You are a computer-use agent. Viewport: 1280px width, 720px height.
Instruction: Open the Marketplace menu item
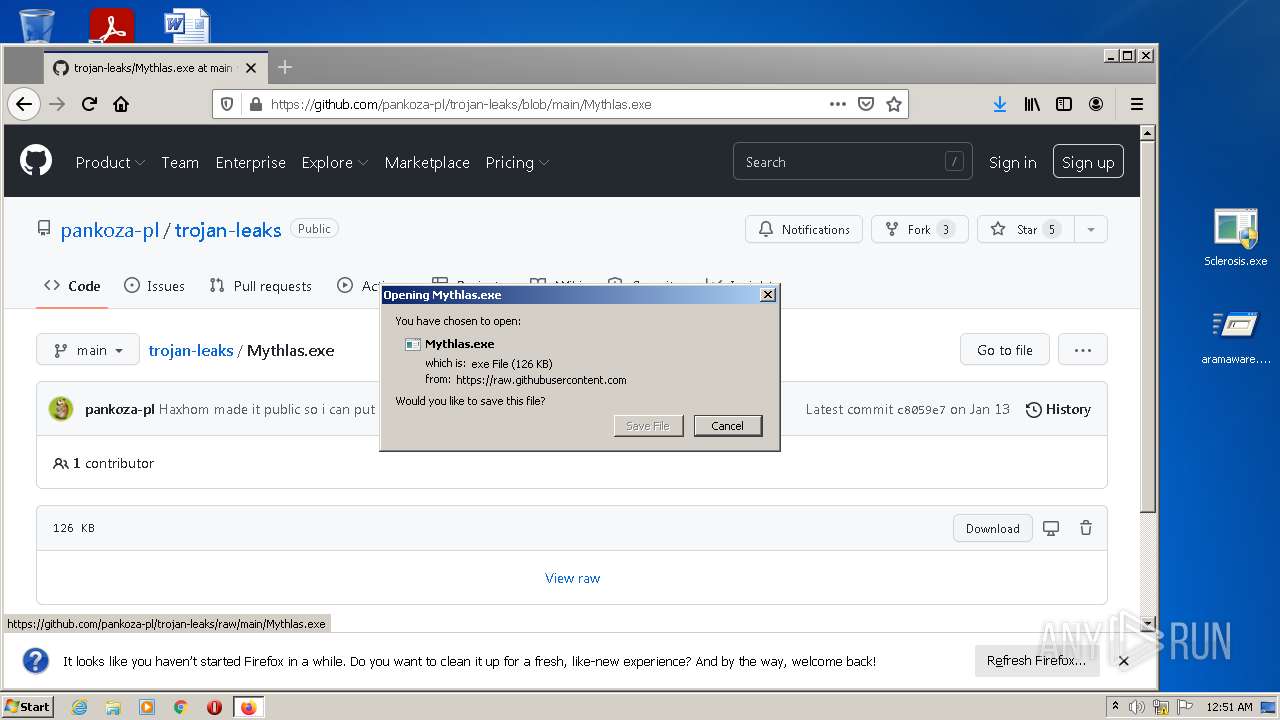click(x=427, y=162)
